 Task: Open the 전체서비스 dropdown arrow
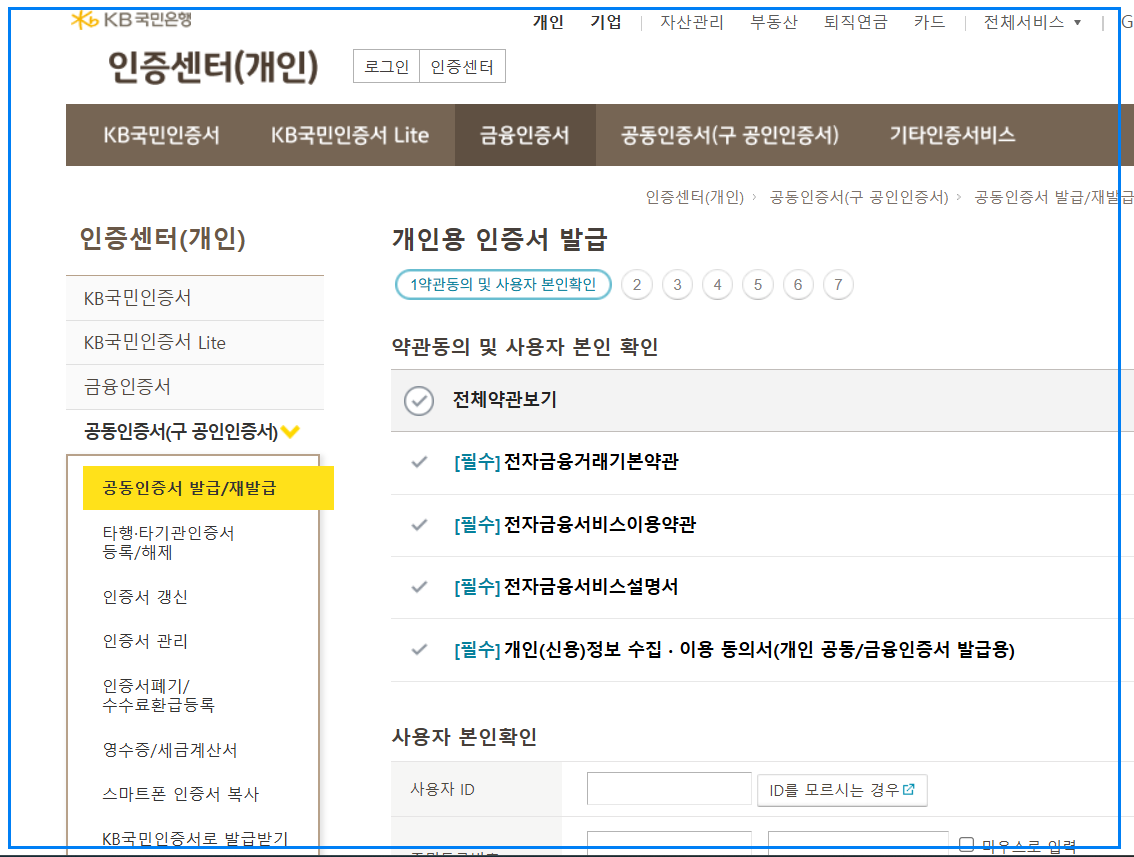click(1077, 22)
